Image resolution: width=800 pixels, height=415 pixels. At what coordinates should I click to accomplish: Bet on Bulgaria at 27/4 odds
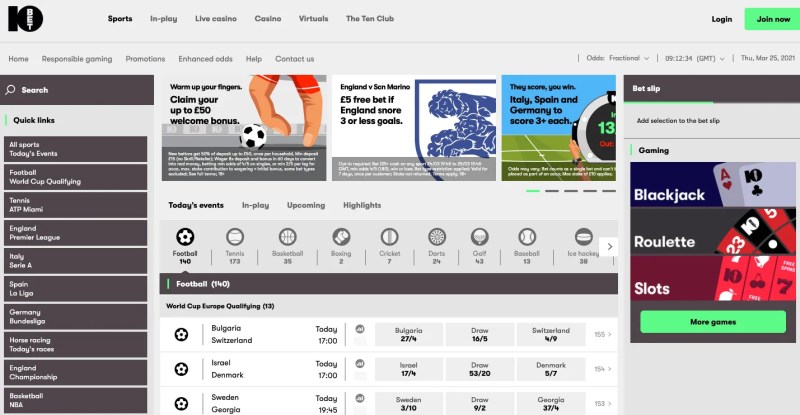pos(408,335)
